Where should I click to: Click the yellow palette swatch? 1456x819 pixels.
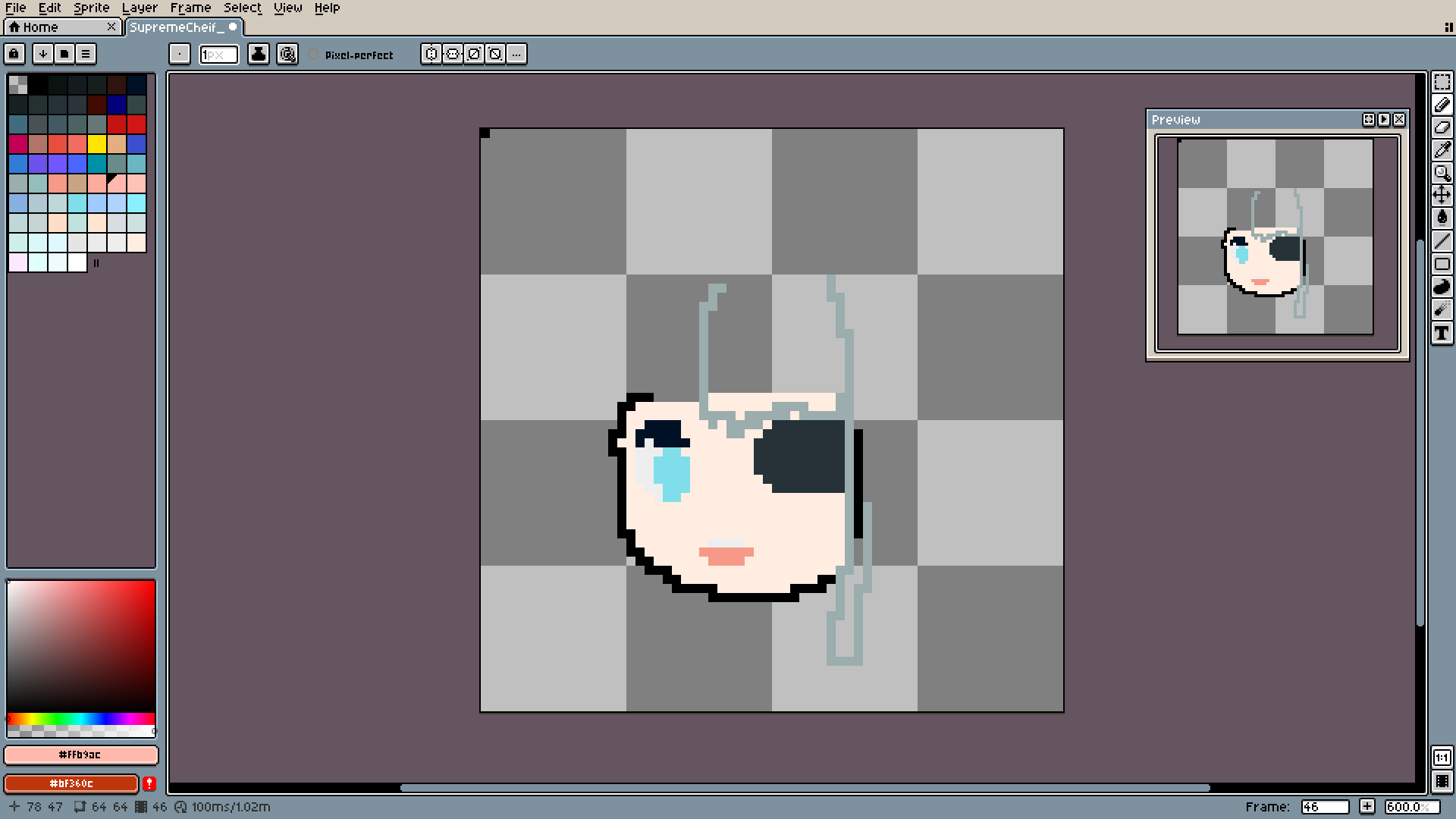(96, 144)
